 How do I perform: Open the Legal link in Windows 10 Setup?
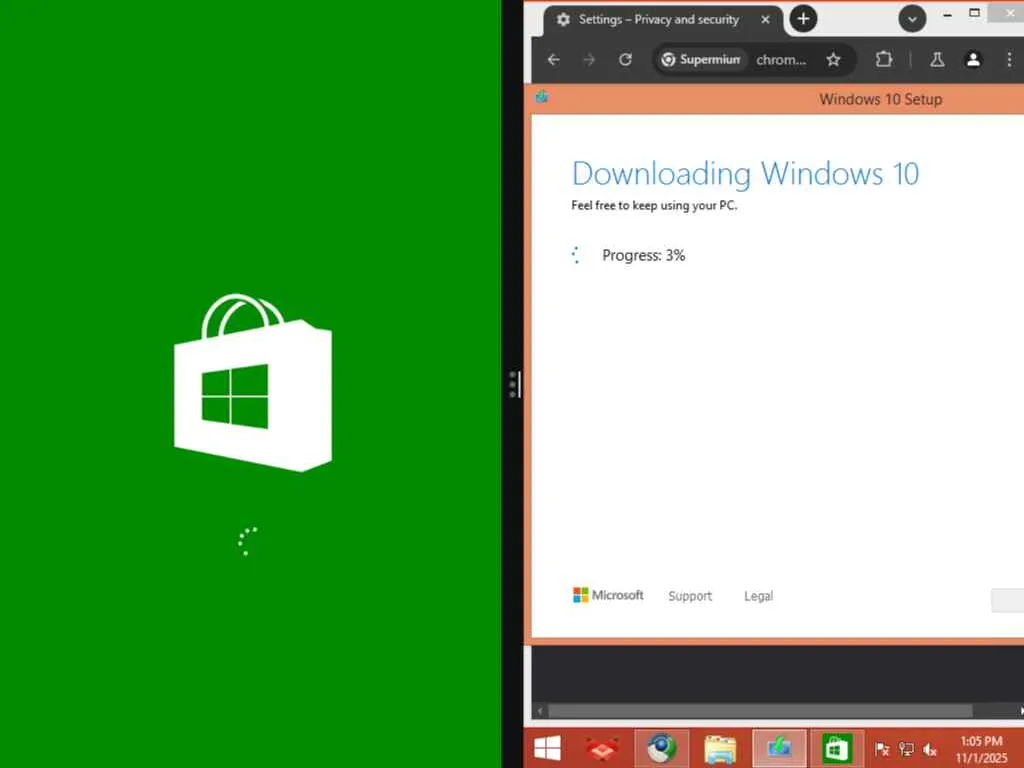click(758, 596)
